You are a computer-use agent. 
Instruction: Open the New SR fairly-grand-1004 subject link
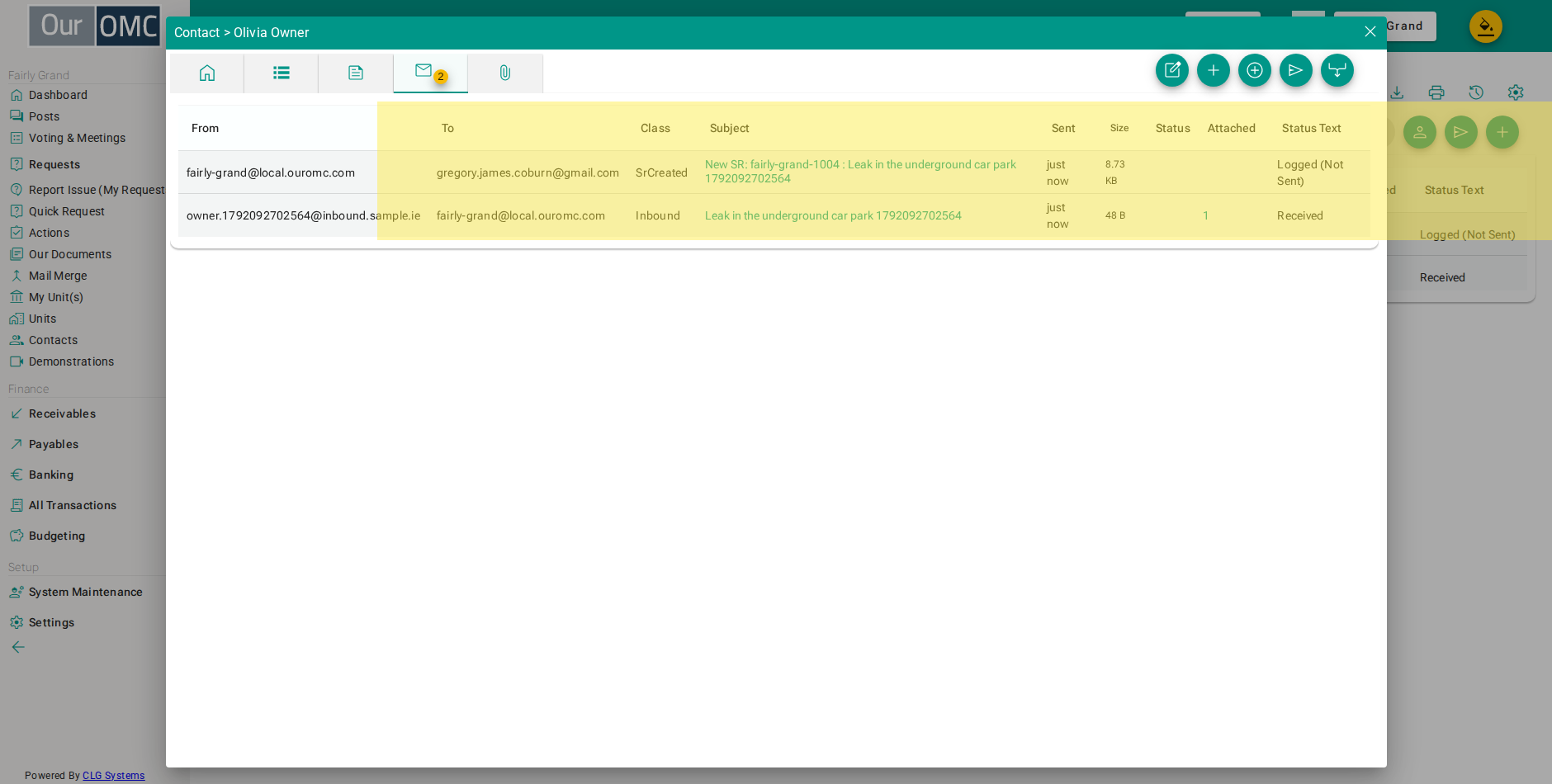[x=860, y=172]
